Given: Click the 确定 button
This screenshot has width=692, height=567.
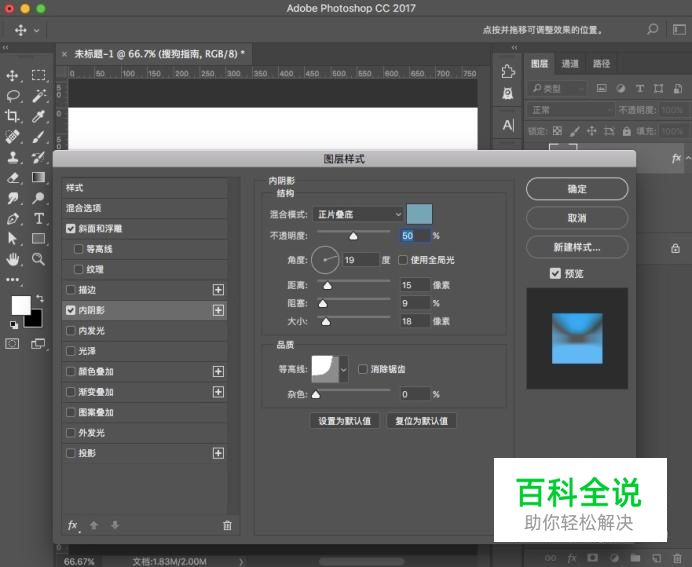Looking at the screenshot, I should click(x=577, y=189).
